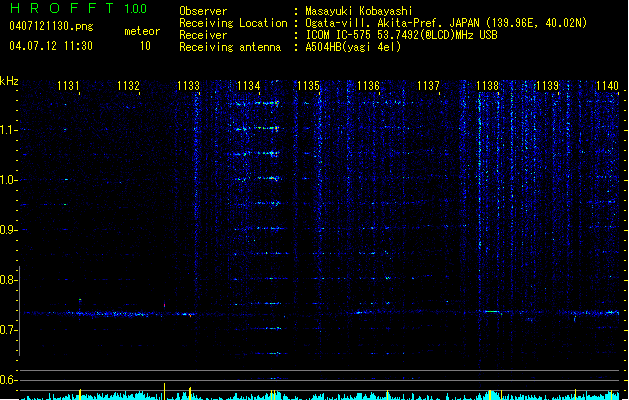This screenshot has height=400, width=629.
Task: Click observer name Masayuki Kobayashi
Action: pos(359,11)
